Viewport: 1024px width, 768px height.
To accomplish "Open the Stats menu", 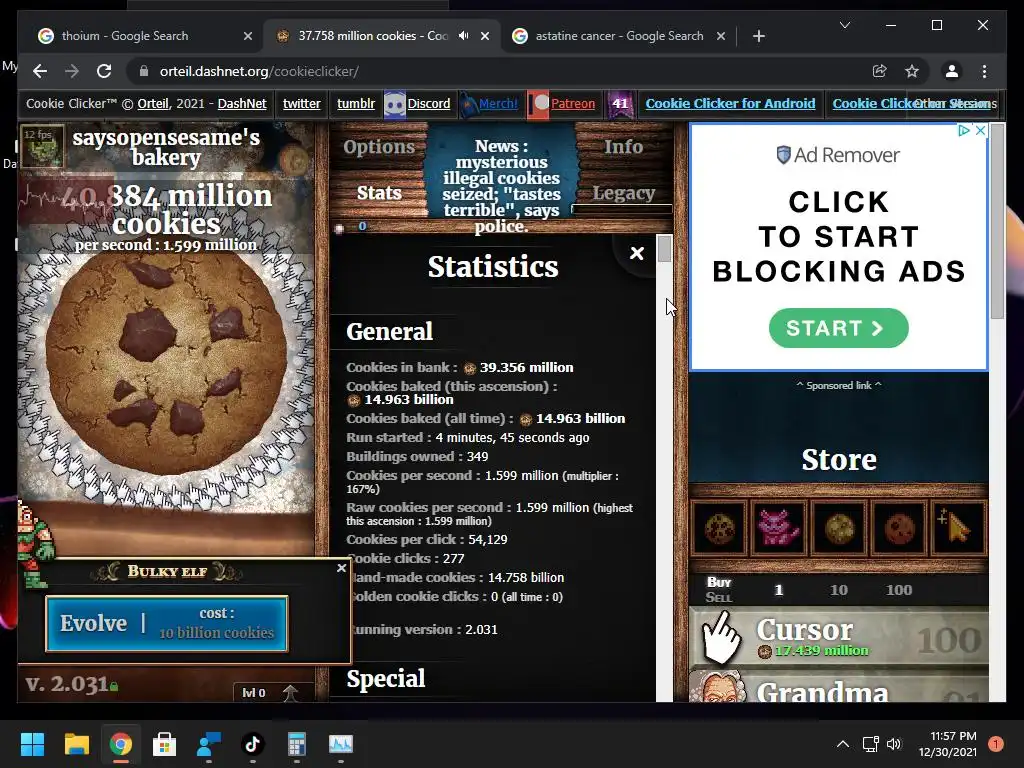I will click(379, 193).
